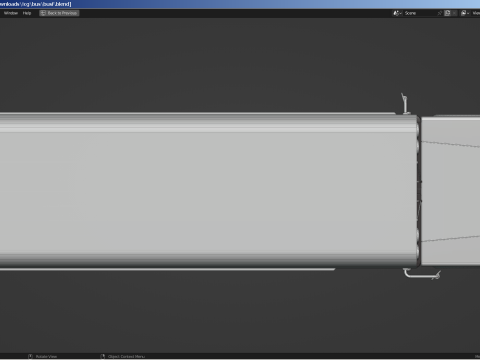Toggle the pin scene icon
Image resolution: width=480 pixels, height=360 pixels.
point(440,13)
